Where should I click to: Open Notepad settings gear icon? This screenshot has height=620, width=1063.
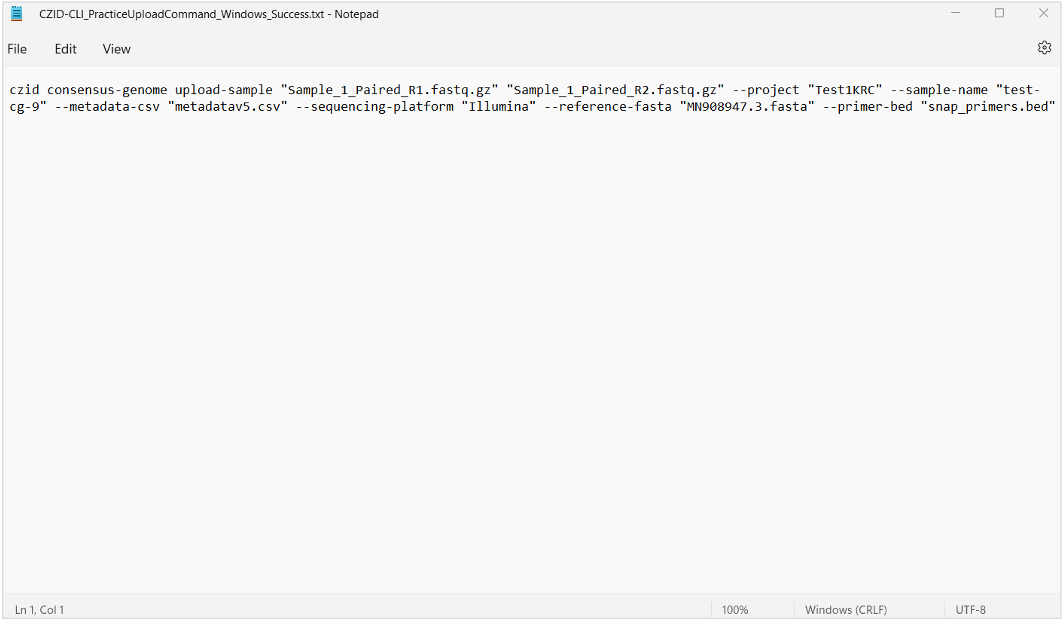[x=1044, y=47]
